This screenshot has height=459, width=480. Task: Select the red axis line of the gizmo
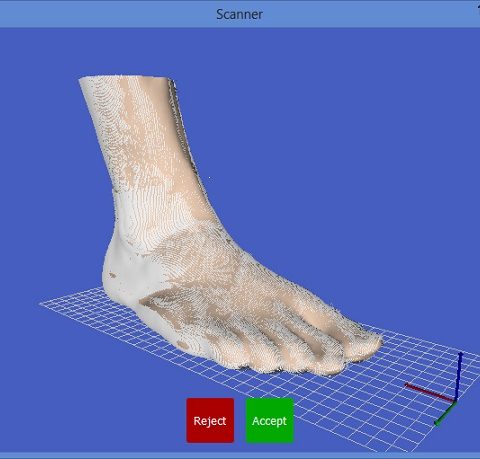pos(429,392)
